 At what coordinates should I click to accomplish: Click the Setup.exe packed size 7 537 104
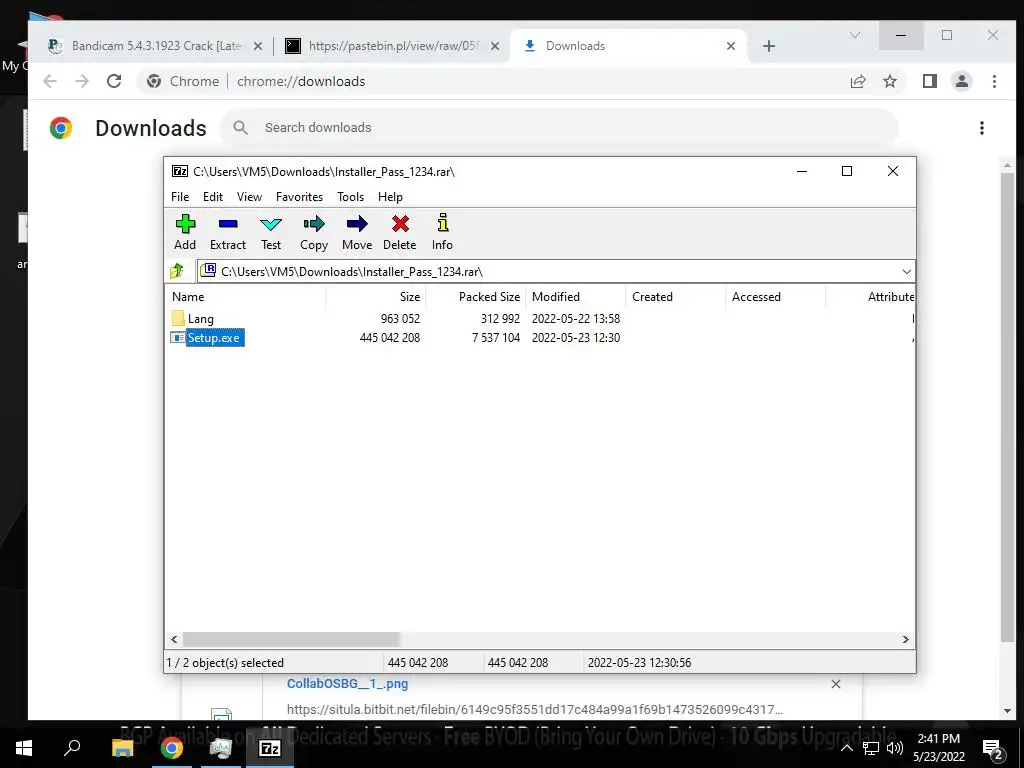[x=496, y=338]
